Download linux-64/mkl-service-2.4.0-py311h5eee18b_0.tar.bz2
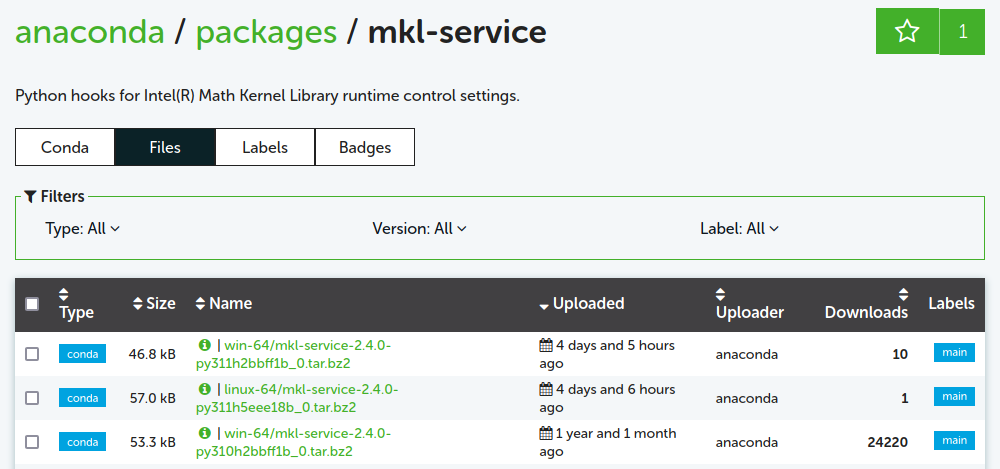Viewport: 1000px width, 469px height. point(297,398)
